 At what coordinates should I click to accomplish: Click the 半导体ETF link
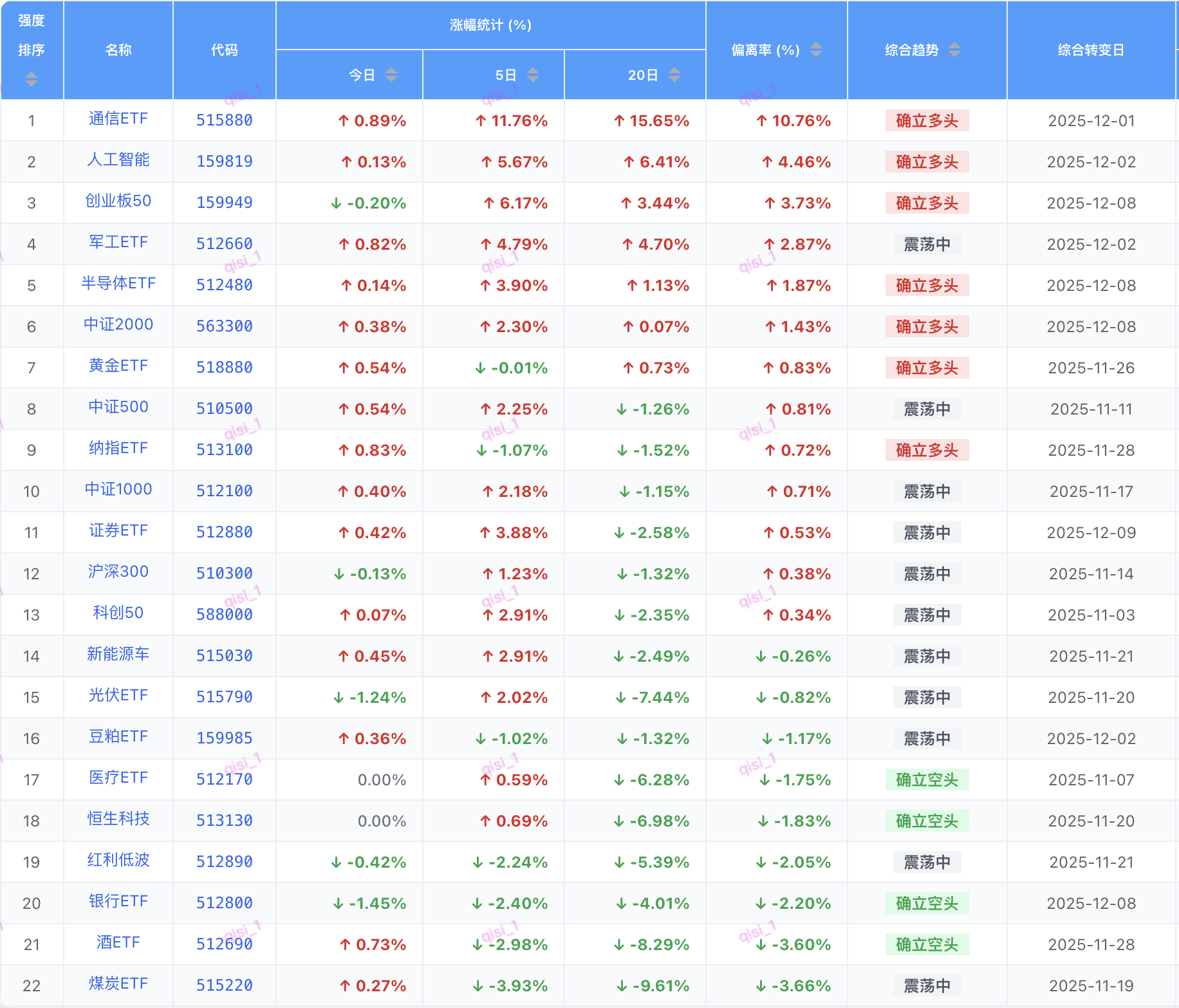coord(118,284)
